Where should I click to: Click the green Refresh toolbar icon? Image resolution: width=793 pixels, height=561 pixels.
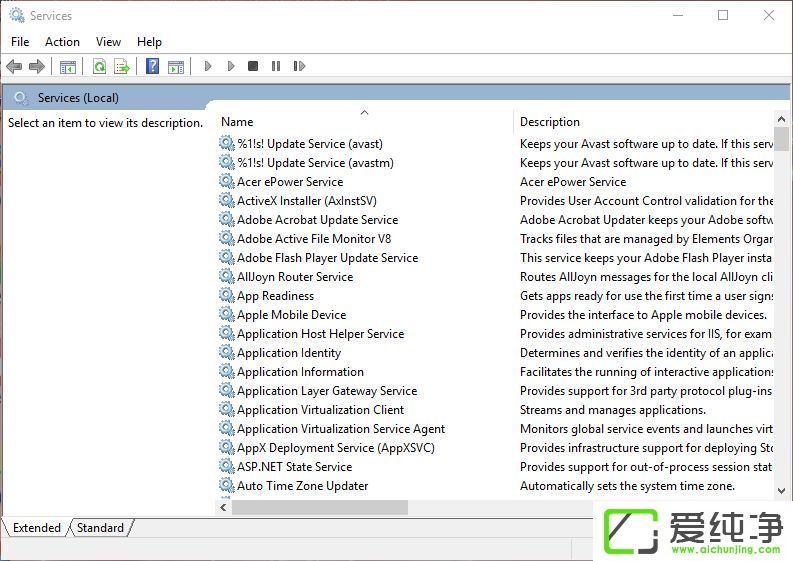point(99,67)
